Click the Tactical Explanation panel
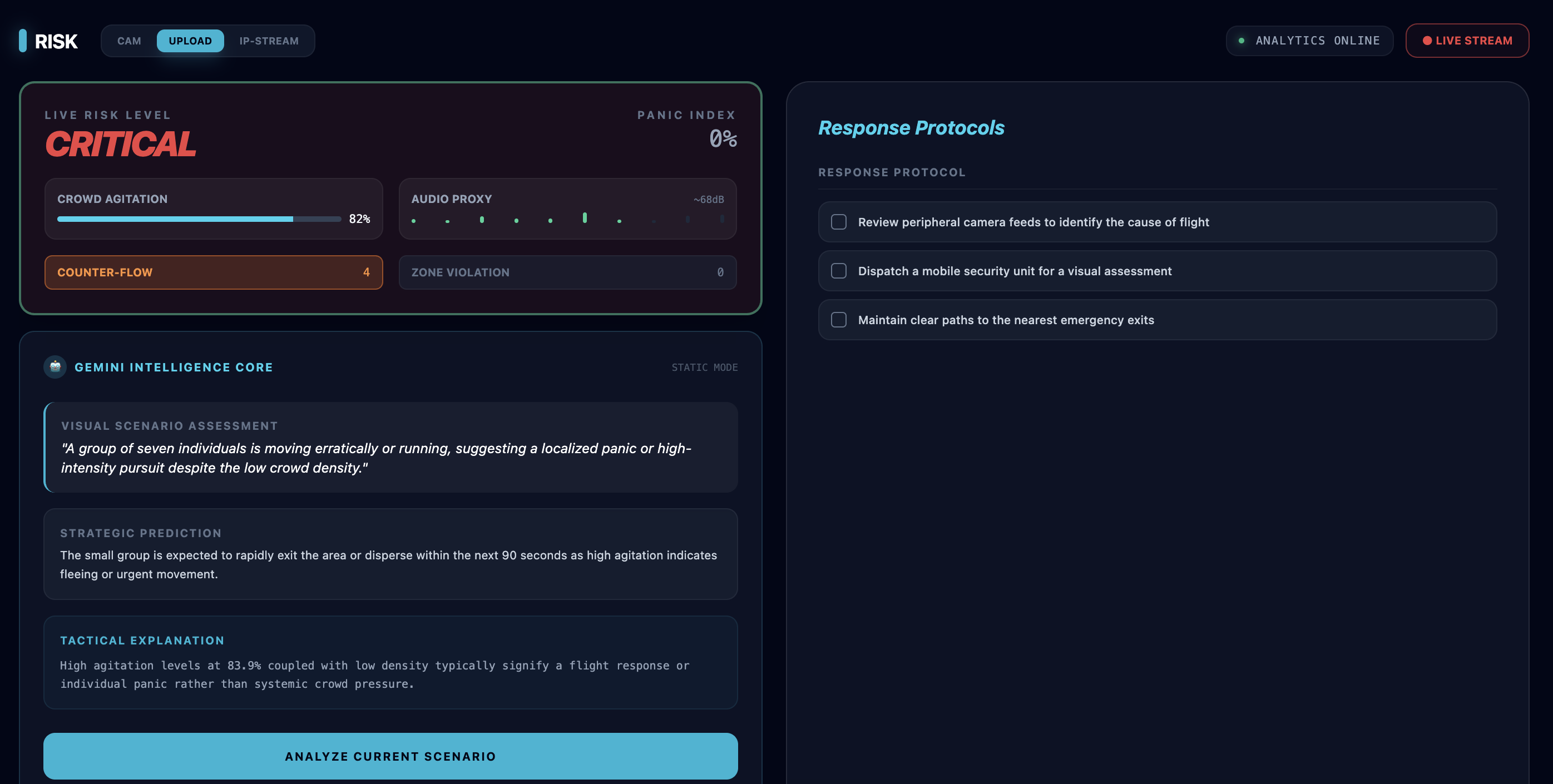The image size is (1553, 784). pyautogui.click(x=390, y=662)
